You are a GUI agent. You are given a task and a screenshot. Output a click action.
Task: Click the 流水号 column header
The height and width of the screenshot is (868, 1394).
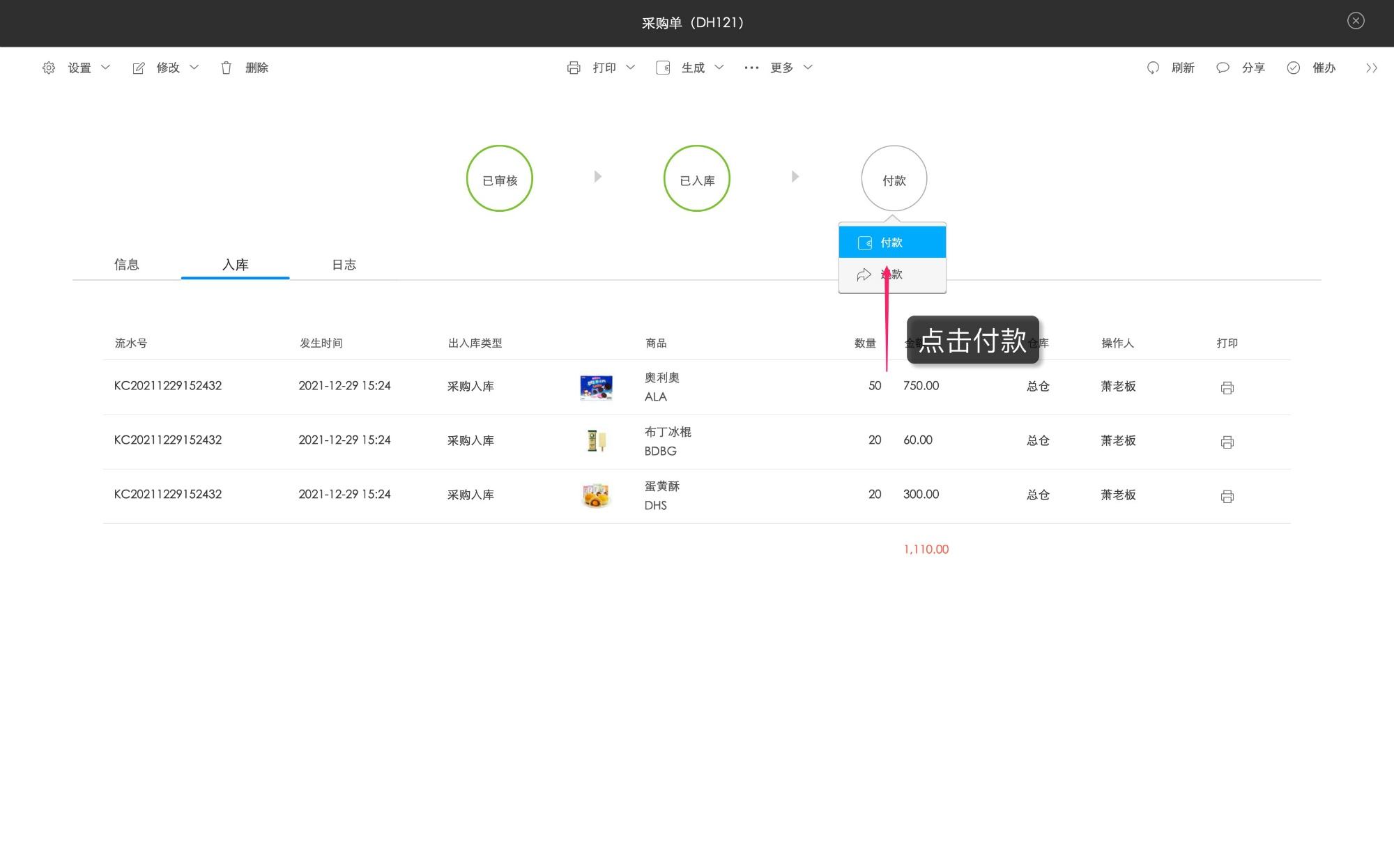pos(131,343)
